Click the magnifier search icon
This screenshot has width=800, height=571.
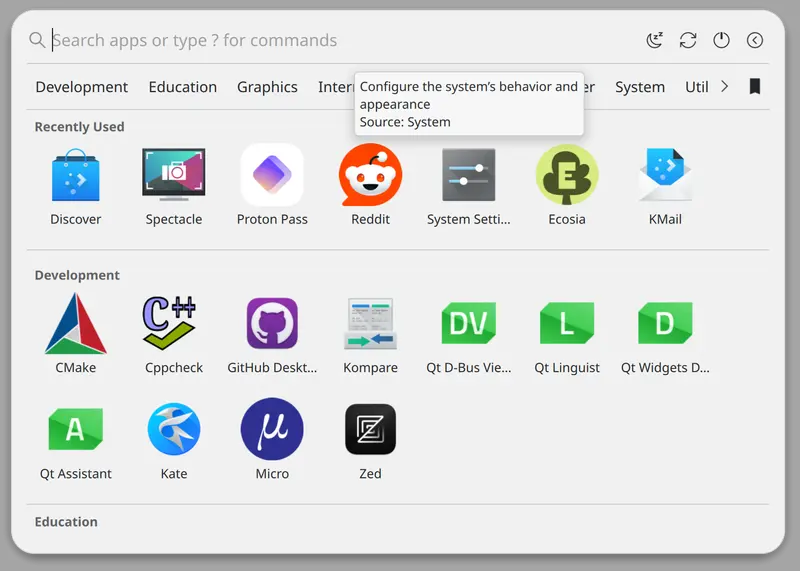pos(37,39)
